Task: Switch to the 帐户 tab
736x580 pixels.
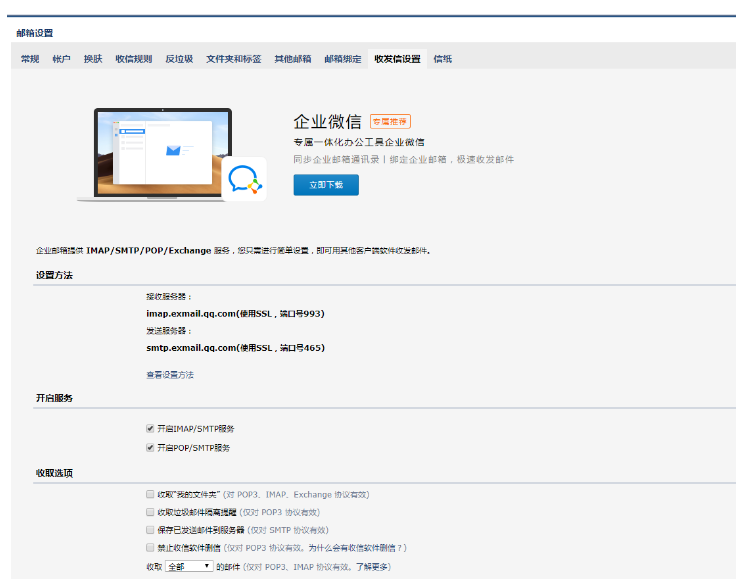Action: click(x=62, y=59)
